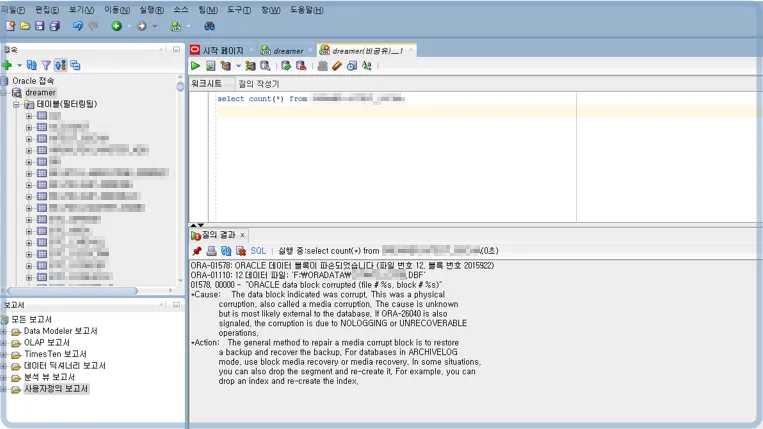763x429 pixels.
Task: Switch to the dreamer worksheet tab
Action: [x=288, y=51]
